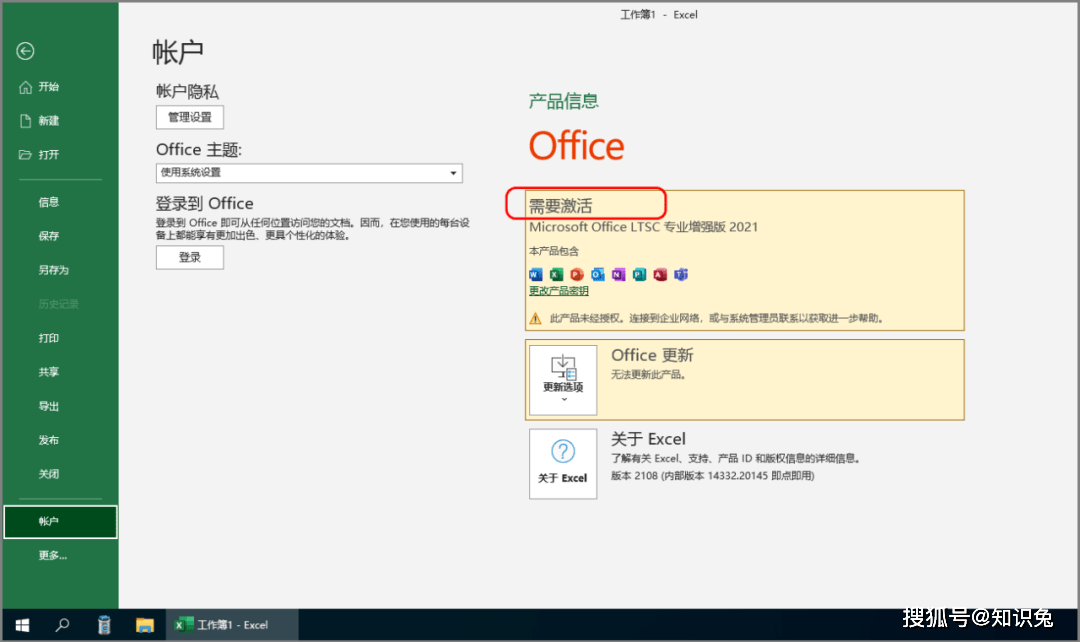Click the Excel product icon
Screen dimensions: 1080x642
(557, 275)
